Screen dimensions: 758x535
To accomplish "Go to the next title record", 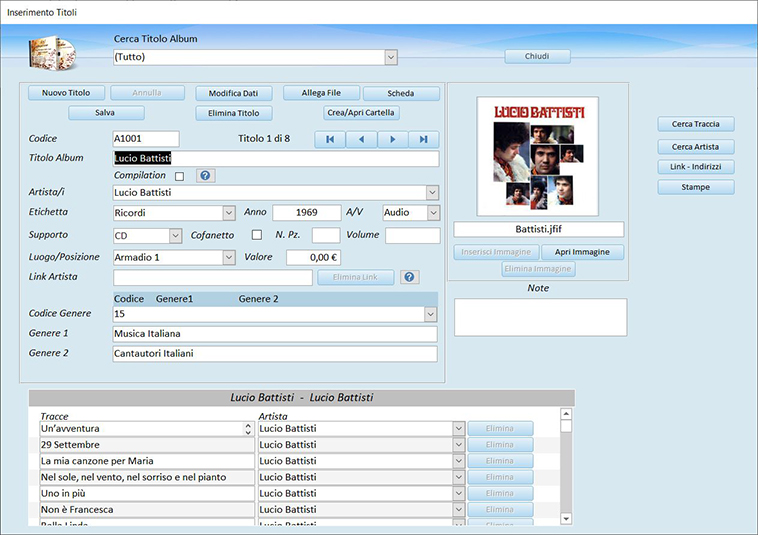I will click(x=393, y=139).
